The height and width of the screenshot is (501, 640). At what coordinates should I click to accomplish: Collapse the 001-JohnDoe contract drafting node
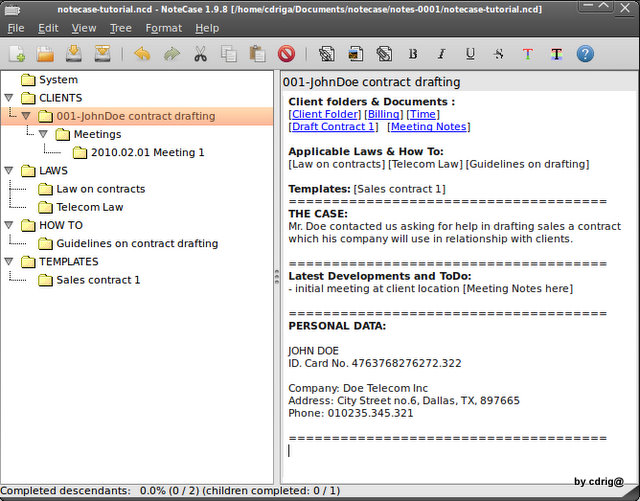26,116
